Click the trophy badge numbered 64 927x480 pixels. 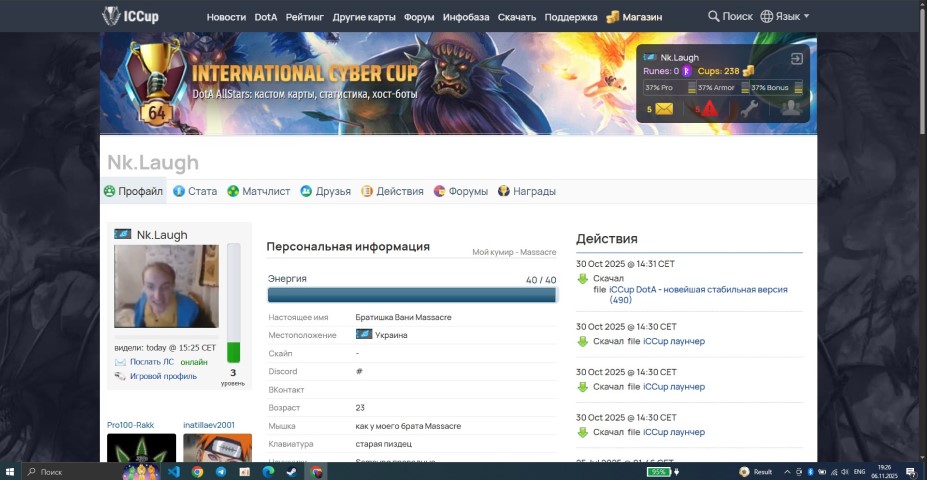(155, 83)
